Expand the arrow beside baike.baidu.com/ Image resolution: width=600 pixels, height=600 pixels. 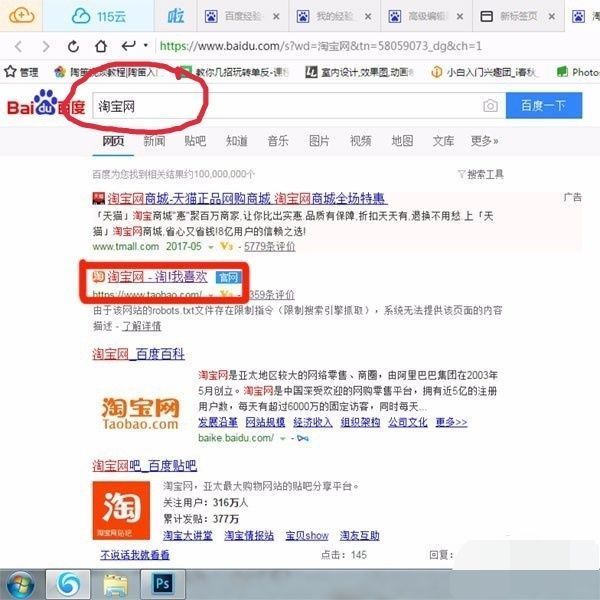click(283, 439)
